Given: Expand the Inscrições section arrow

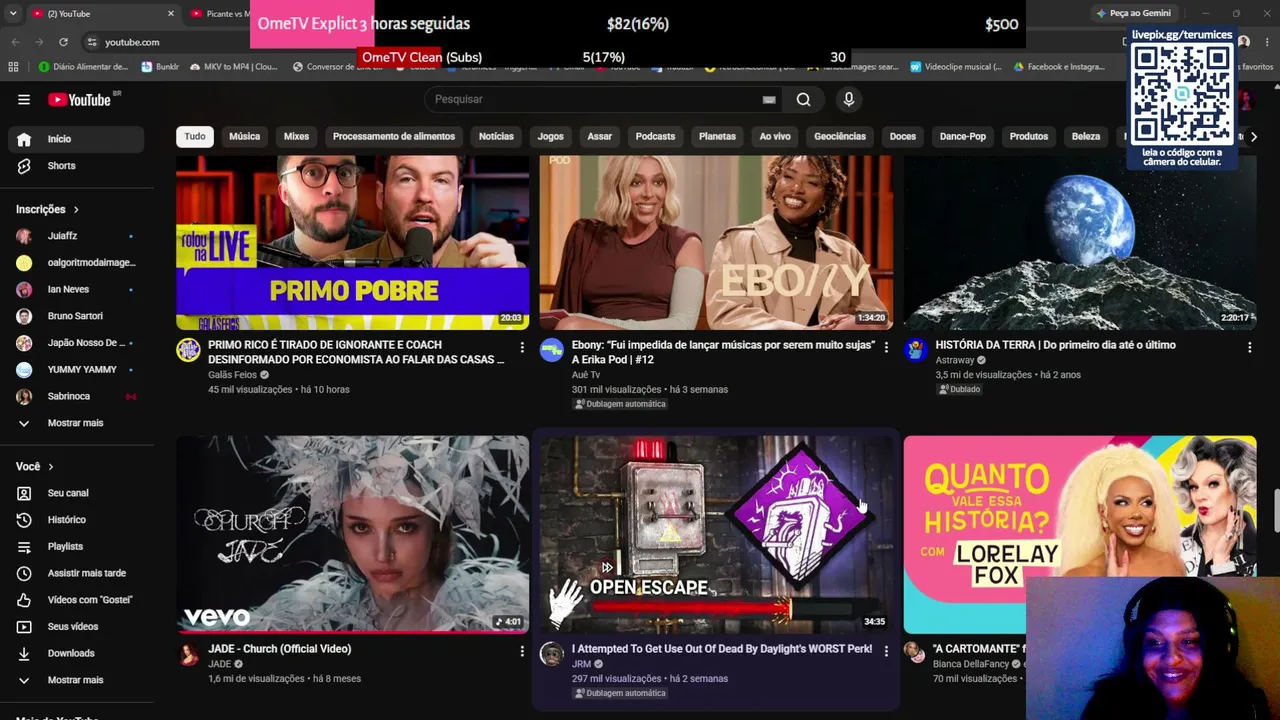Looking at the screenshot, I should click(76, 210).
